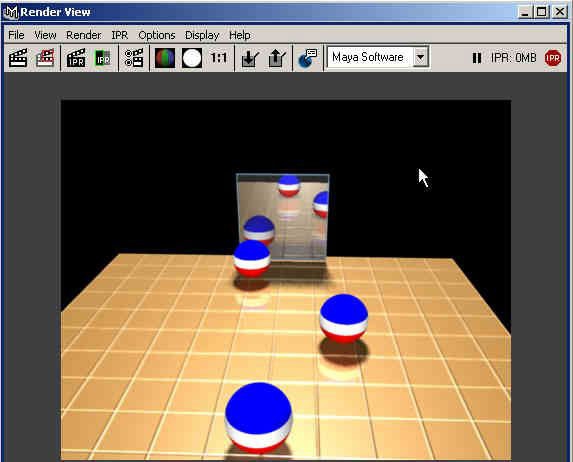The image size is (573, 462).
Task: Click the Redo previous IPR render icon
Action: [x=76, y=58]
